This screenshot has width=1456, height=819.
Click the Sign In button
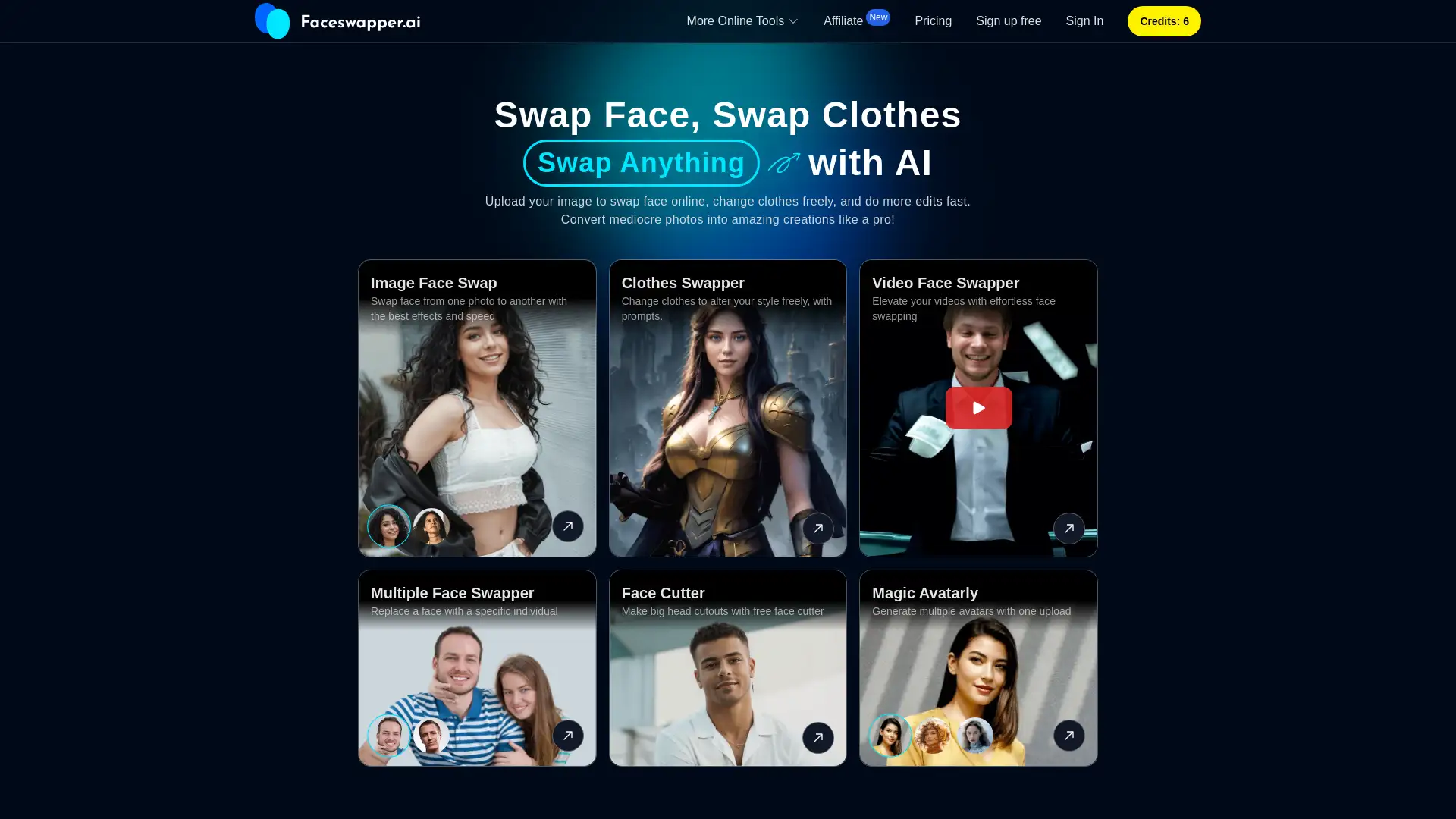click(x=1084, y=21)
